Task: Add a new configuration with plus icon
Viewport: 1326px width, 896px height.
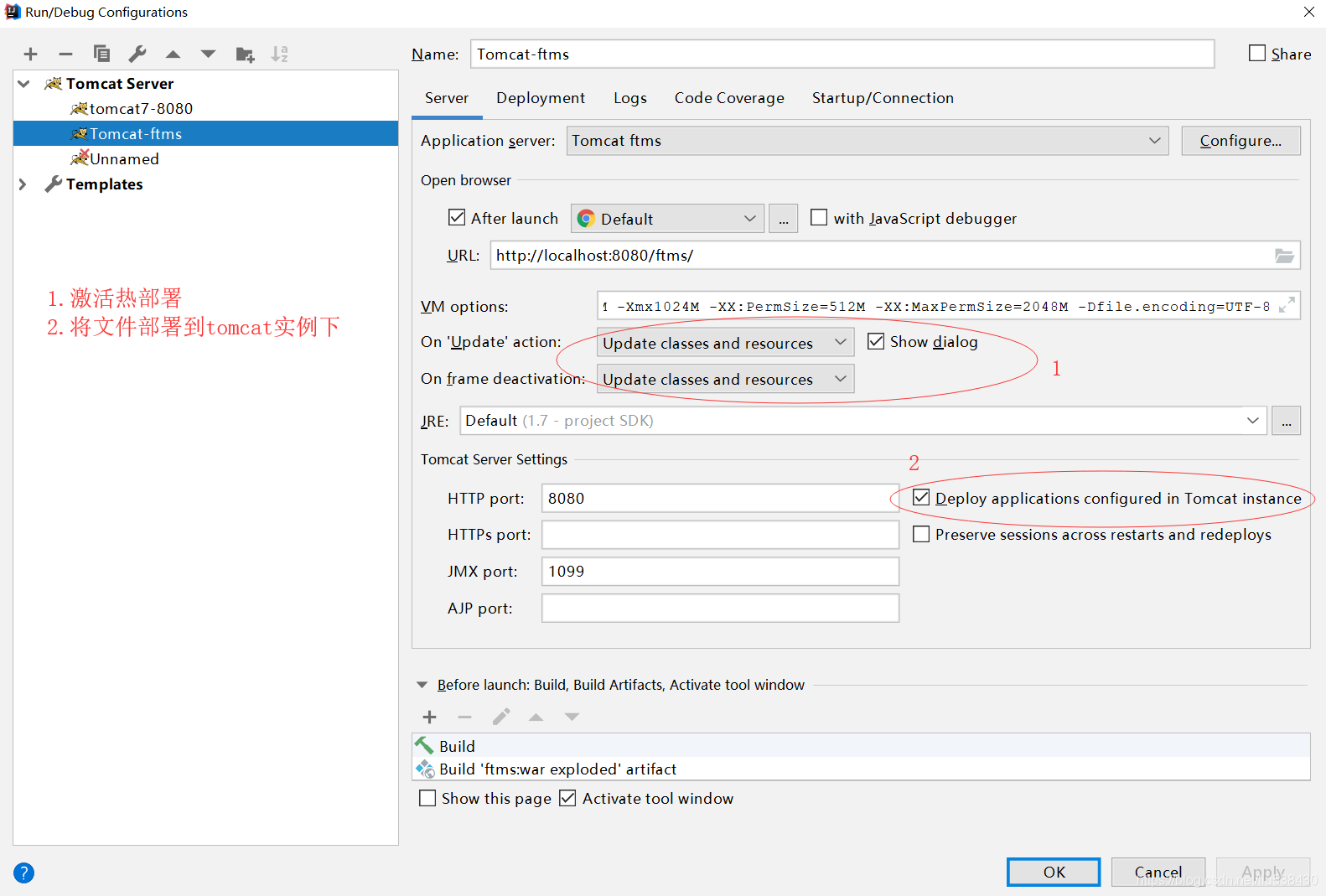Action: click(x=30, y=54)
